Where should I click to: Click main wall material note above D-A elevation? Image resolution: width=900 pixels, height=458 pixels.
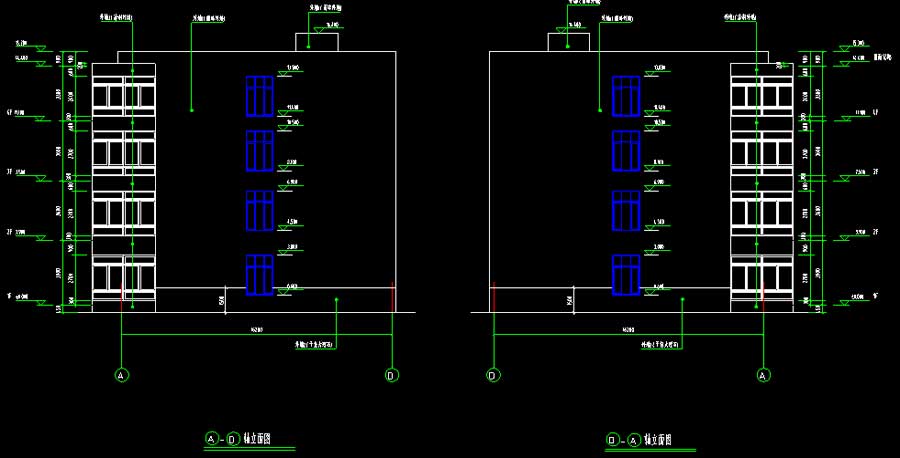click(617, 18)
